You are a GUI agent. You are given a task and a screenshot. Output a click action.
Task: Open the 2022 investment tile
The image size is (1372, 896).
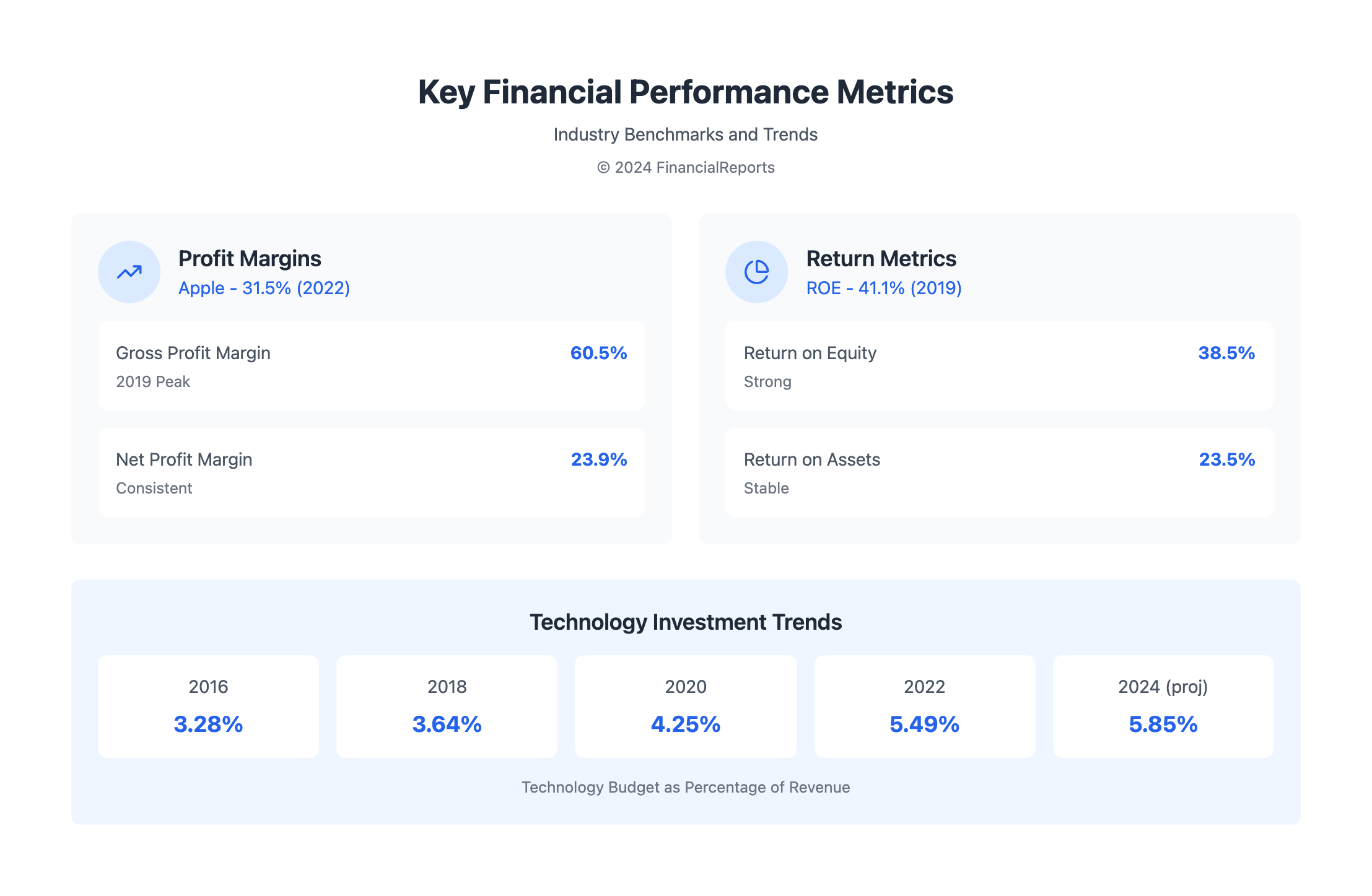point(924,707)
